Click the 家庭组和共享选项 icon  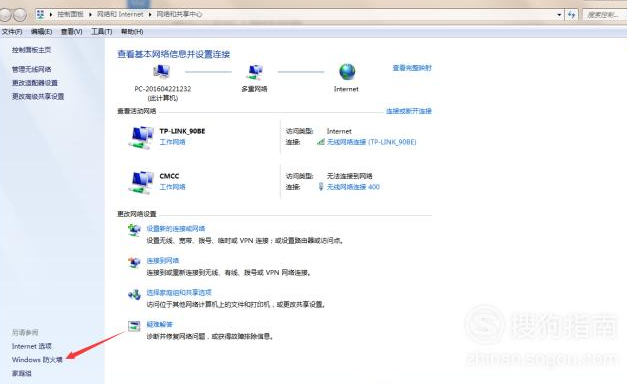pos(134,294)
